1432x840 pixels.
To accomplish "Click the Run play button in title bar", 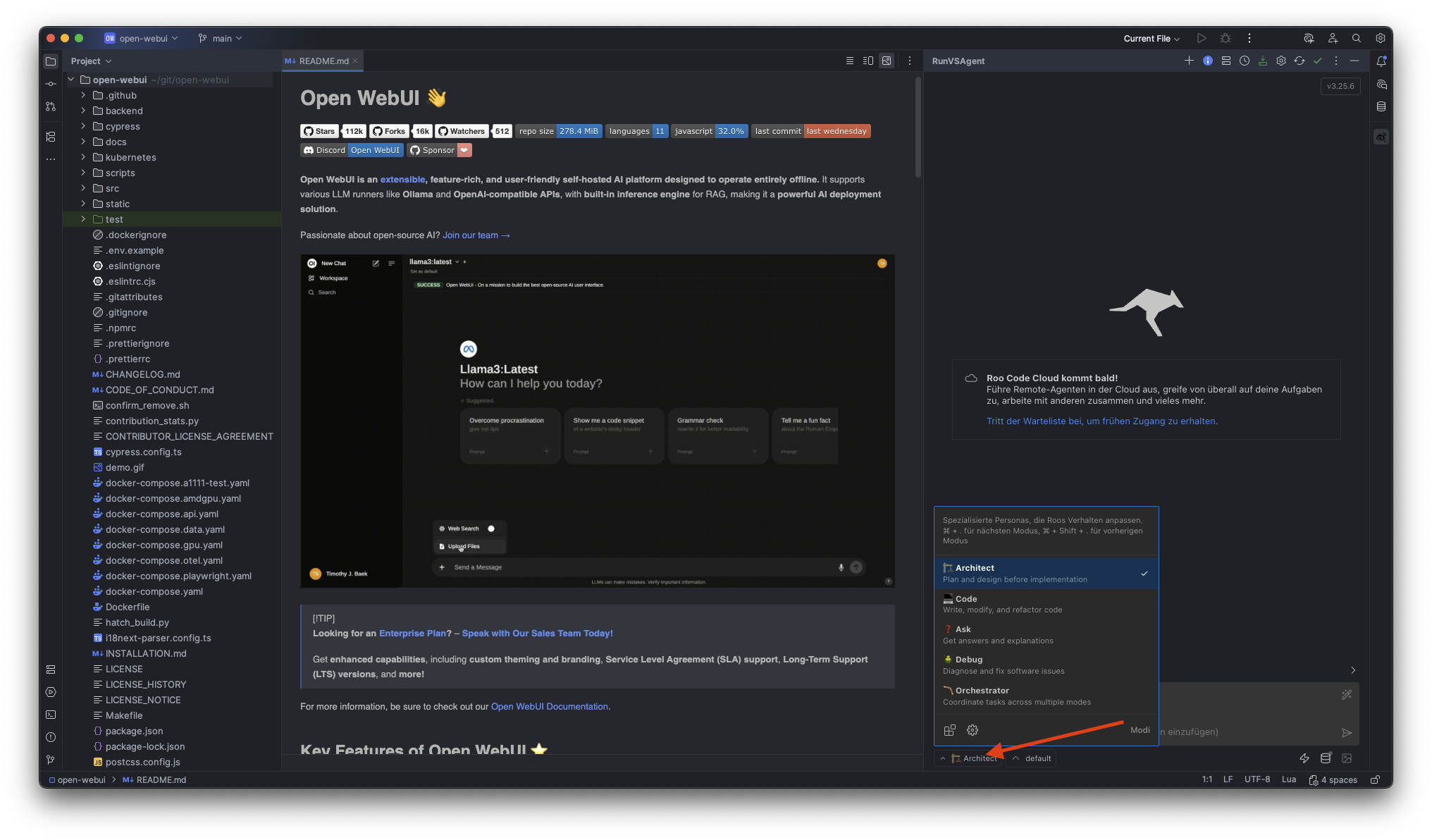I will click(x=1202, y=38).
